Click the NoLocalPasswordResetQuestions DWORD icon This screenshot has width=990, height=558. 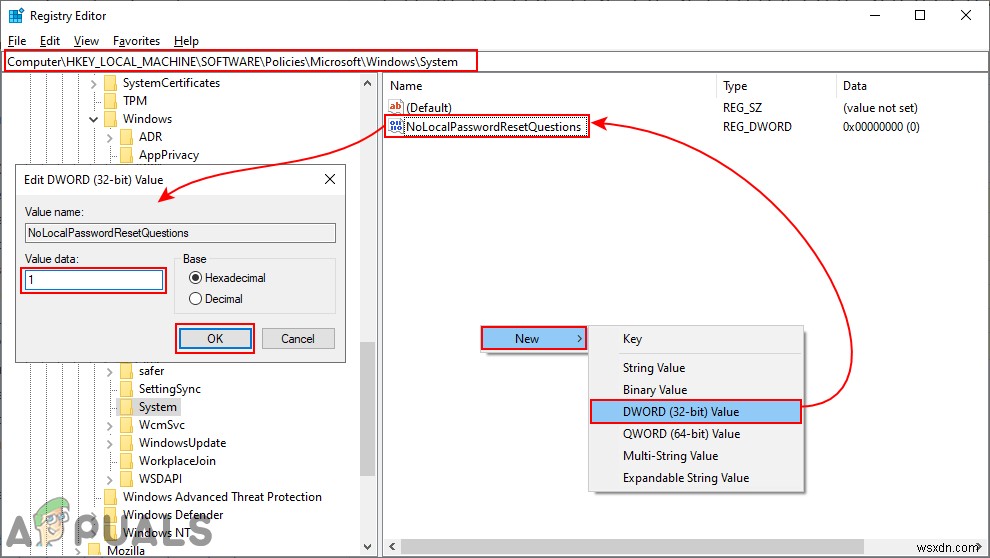click(x=396, y=126)
